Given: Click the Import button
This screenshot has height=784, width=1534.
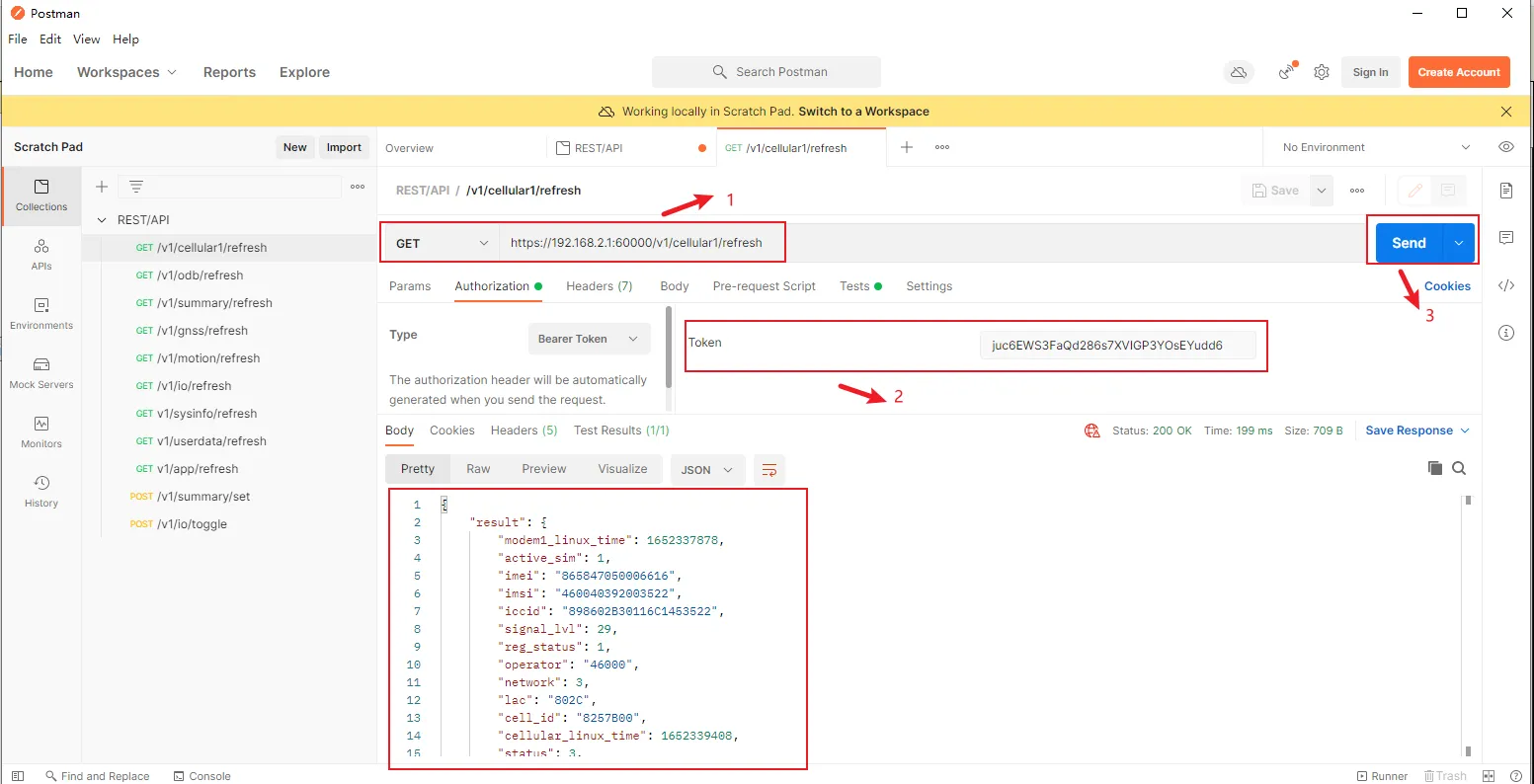Looking at the screenshot, I should click(x=344, y=147).
